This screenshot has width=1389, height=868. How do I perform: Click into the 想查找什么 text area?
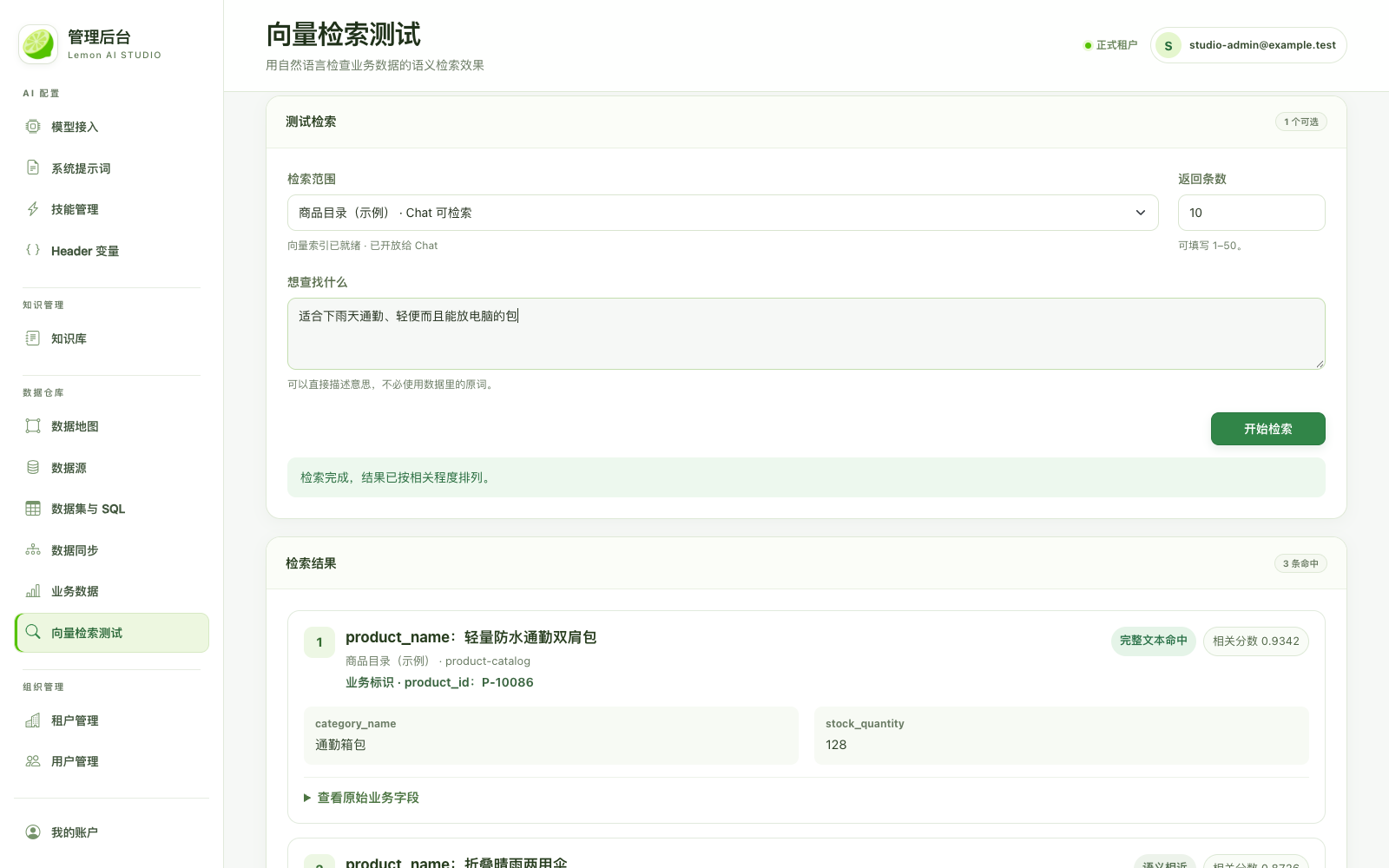806,333
